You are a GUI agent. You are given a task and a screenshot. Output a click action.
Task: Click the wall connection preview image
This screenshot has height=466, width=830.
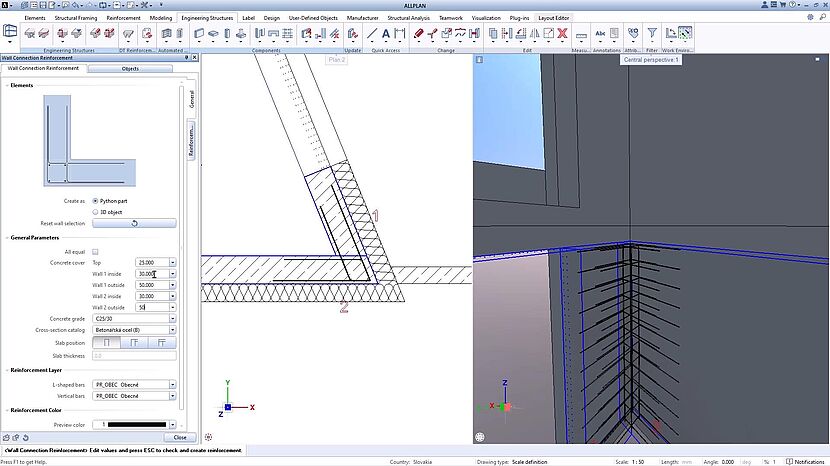[89, 141]
